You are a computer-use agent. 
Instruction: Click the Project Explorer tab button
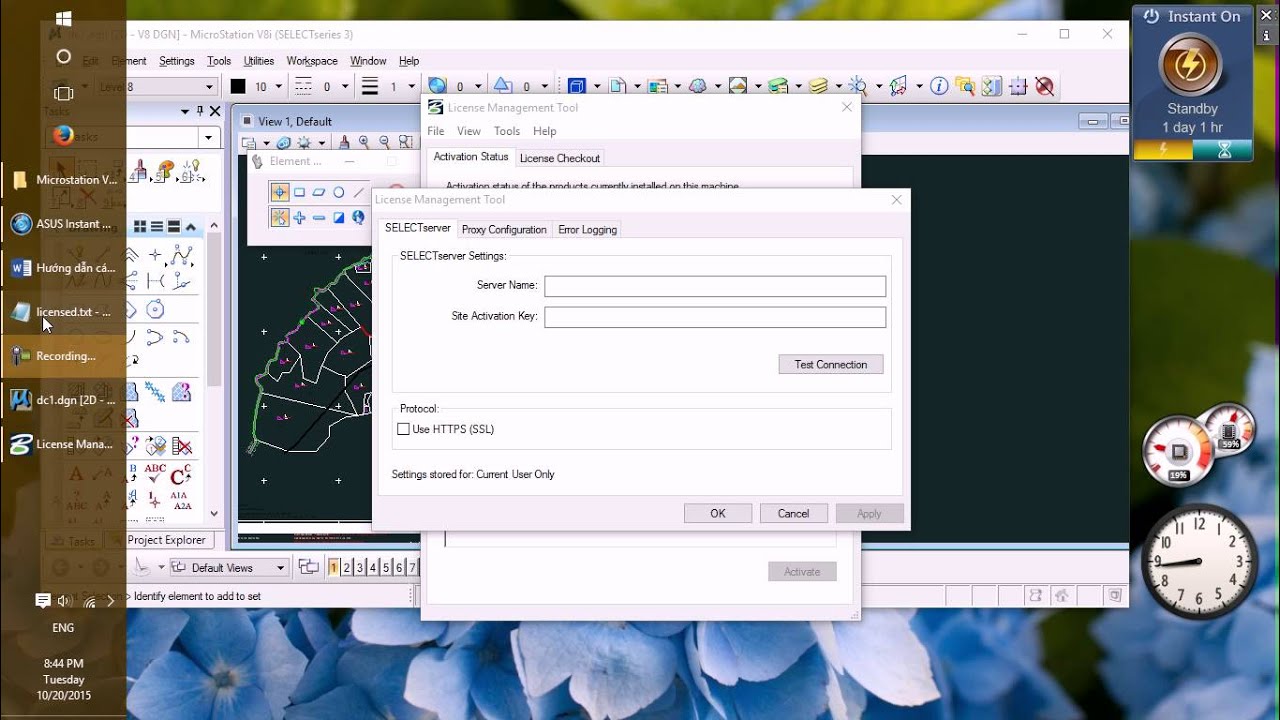pos(166,540)
